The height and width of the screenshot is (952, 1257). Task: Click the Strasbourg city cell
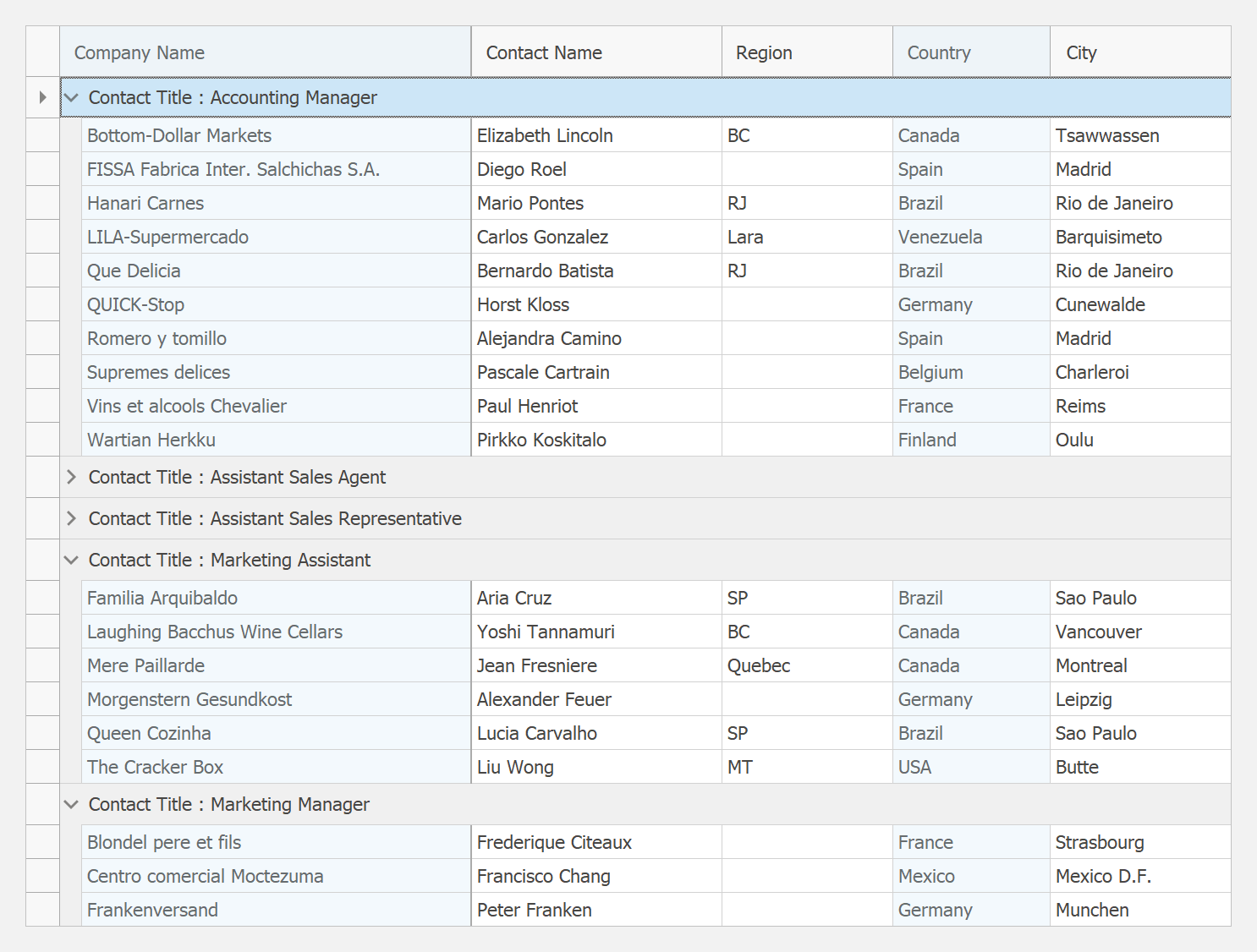[x=1100, y=842]
